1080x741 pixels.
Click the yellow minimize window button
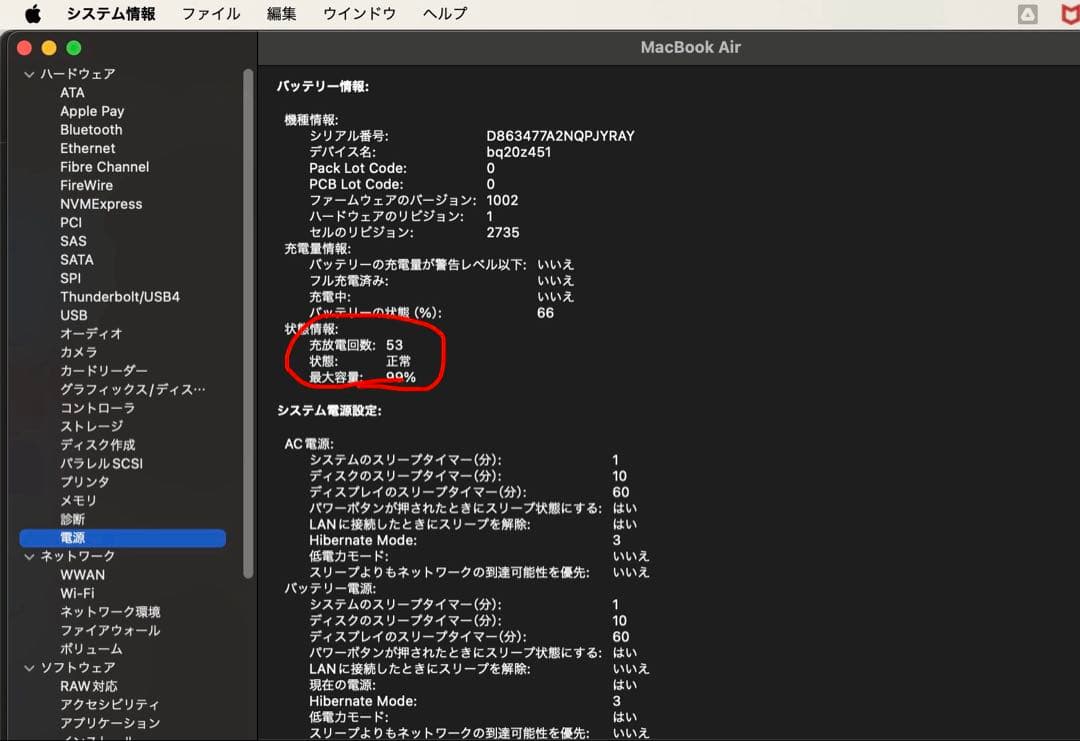click(49, 48)
